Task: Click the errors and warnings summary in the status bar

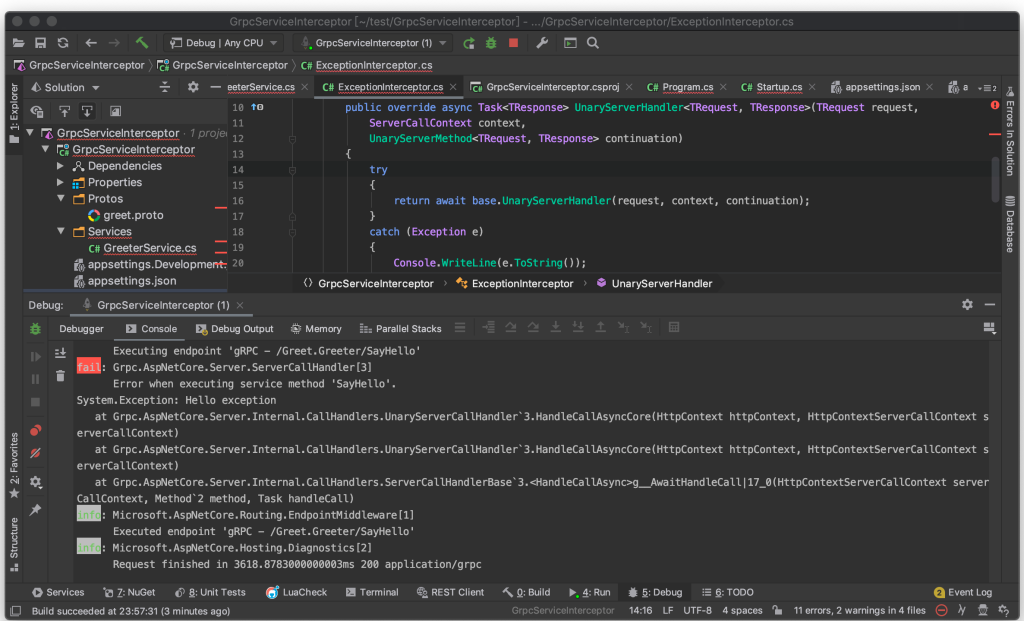Action: (x=859, y=611)
